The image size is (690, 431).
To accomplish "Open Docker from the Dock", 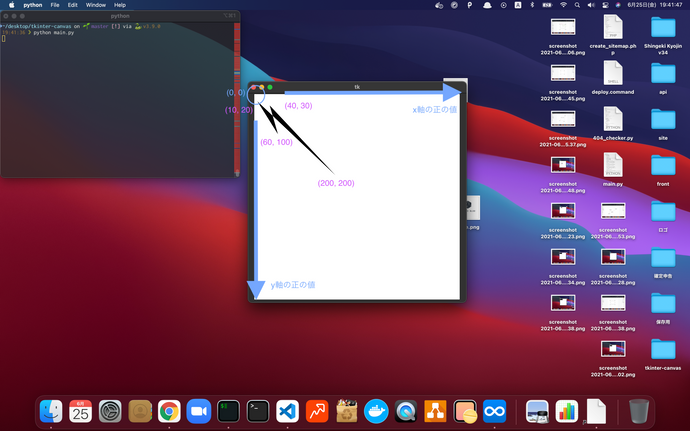I will [376, 411].
